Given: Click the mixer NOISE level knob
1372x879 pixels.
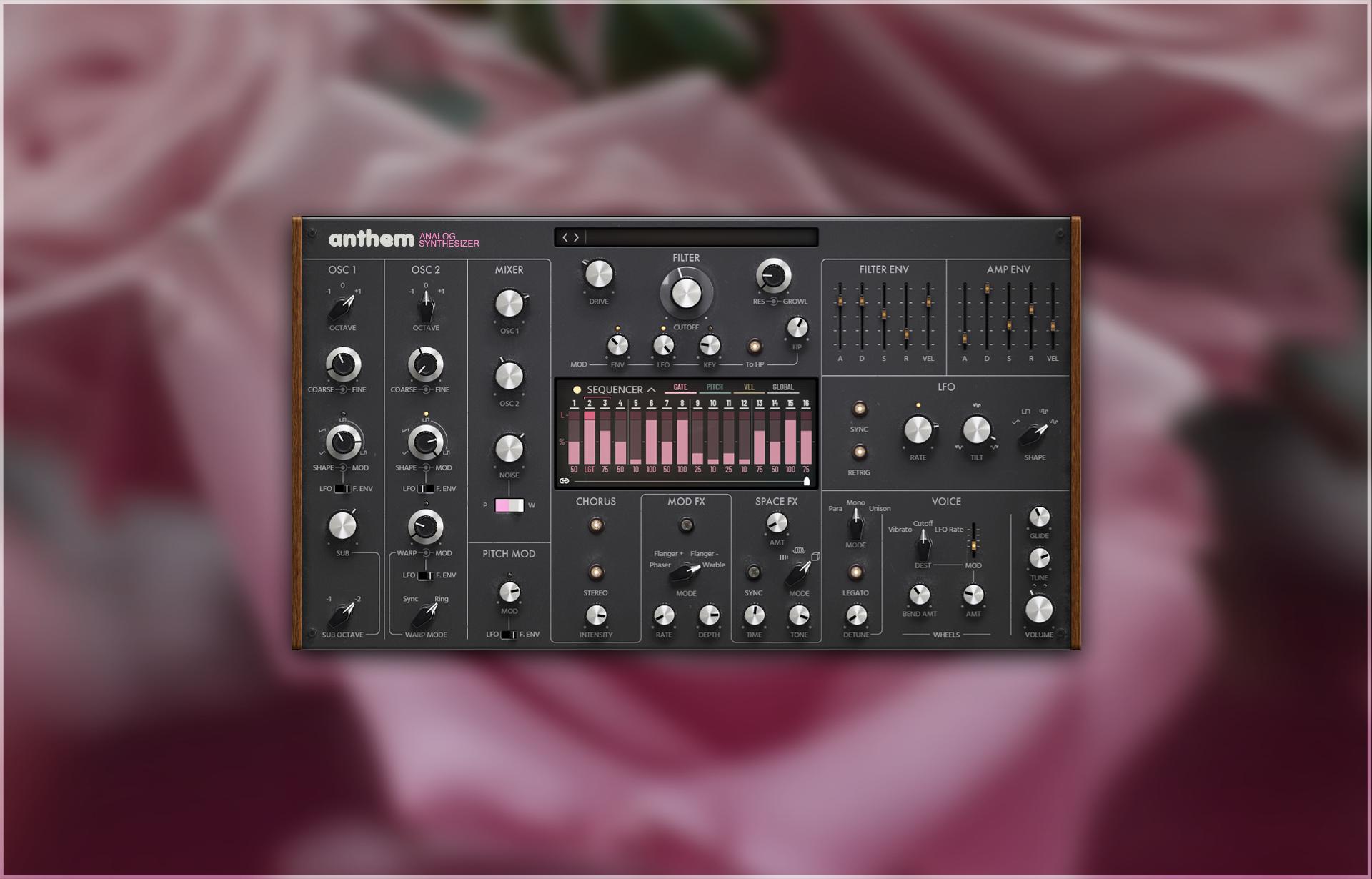Looking at the screenshot, I should (x=509, y=449).
